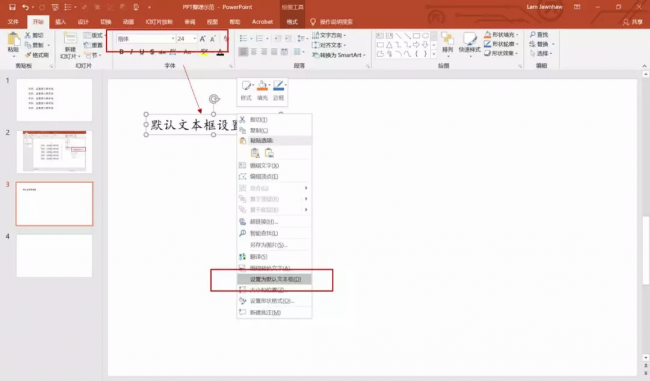Choose Set as Default Text Box menu item
The height and width of the screenshot is (381, 650).
[274, 279]
